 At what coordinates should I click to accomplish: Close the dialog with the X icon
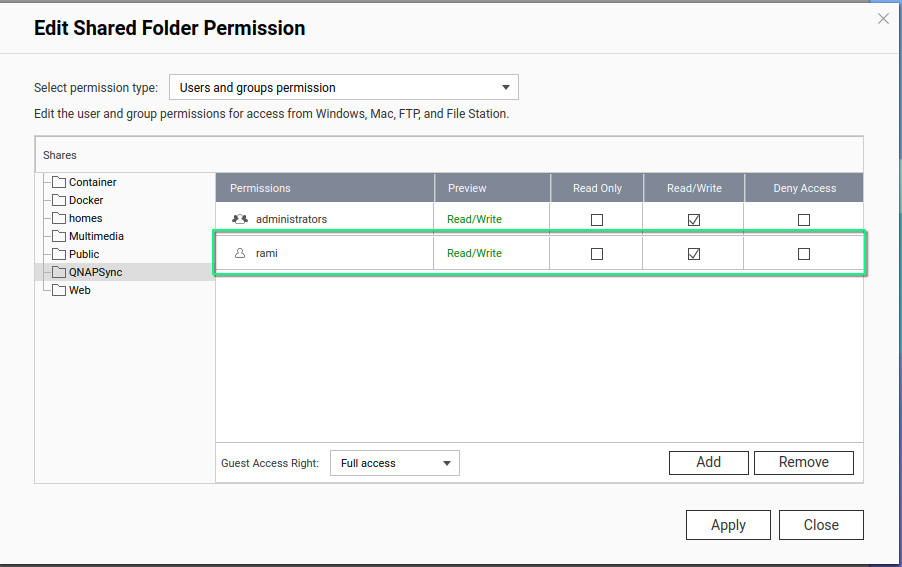coord(883,19)
